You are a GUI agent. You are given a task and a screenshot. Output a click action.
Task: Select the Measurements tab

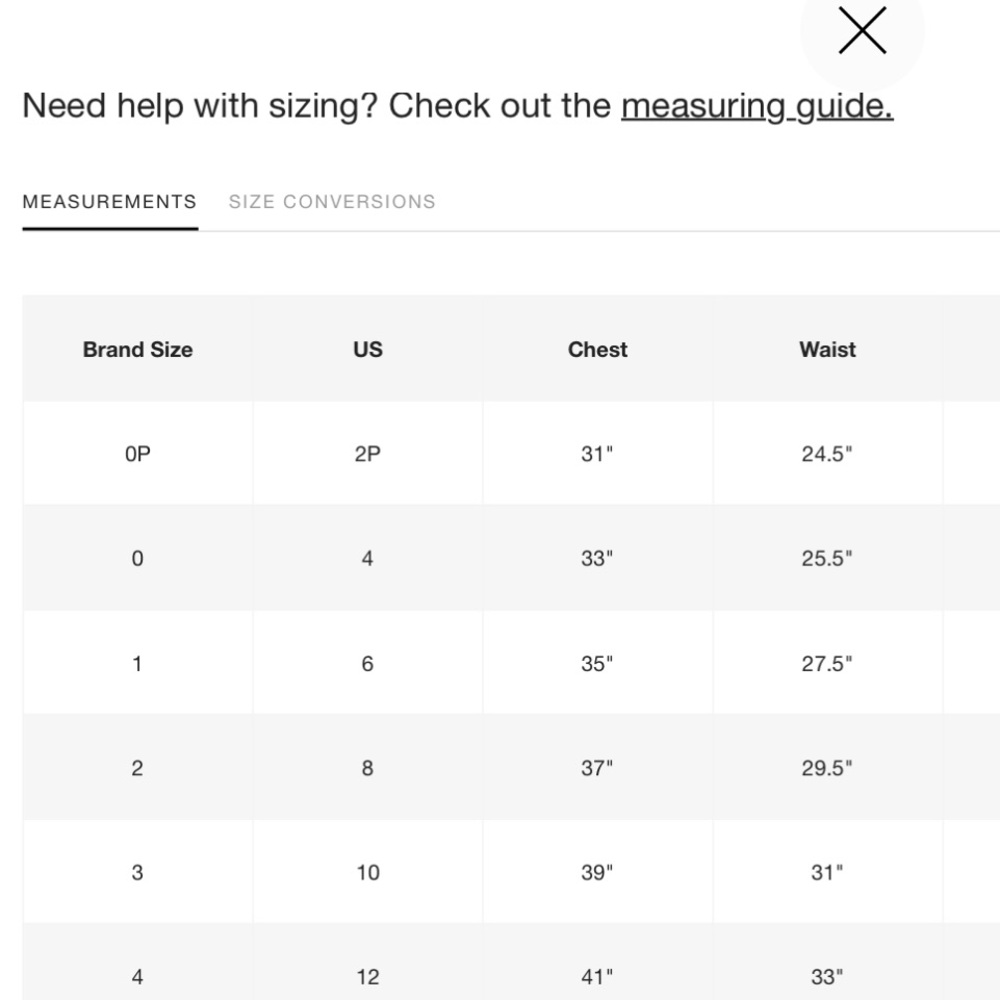(110, 201)
